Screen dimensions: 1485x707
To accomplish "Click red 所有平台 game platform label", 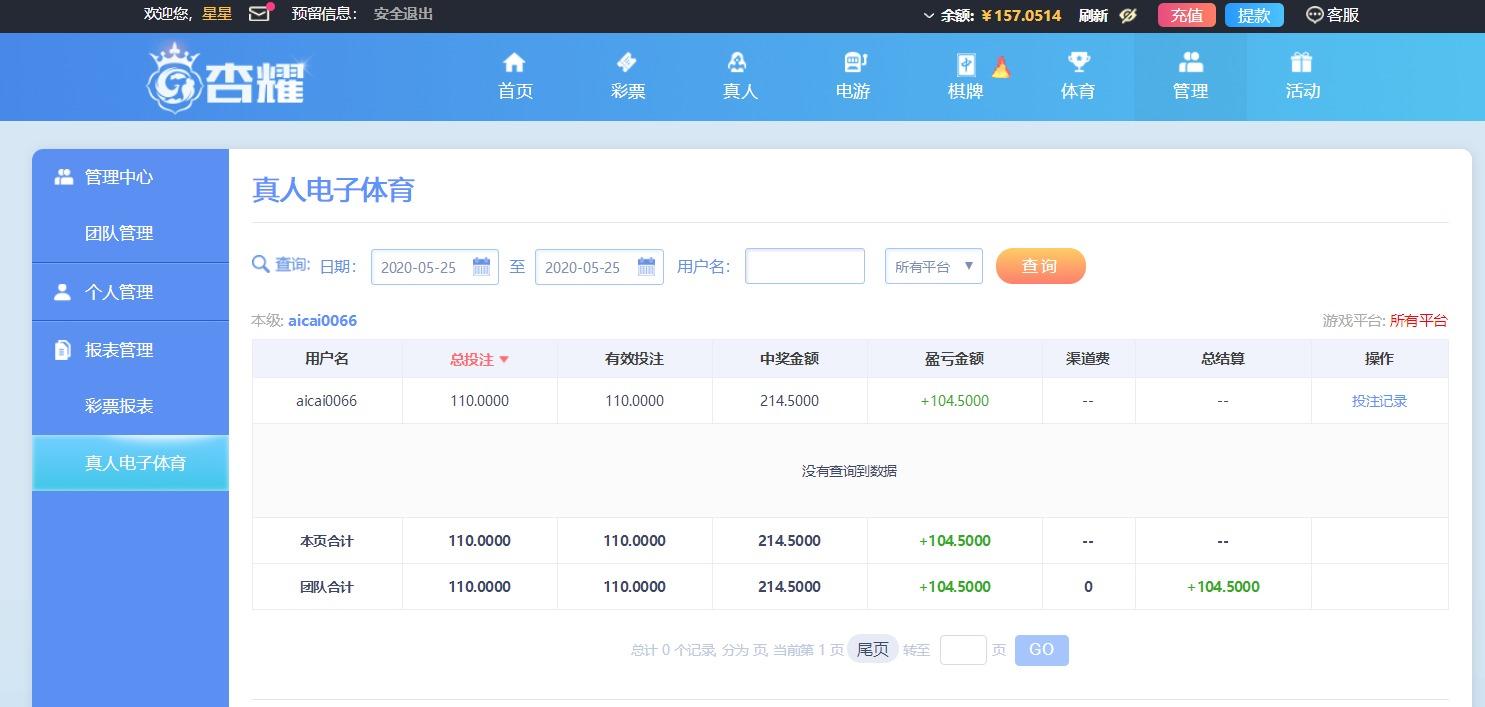I will 1418,321.
